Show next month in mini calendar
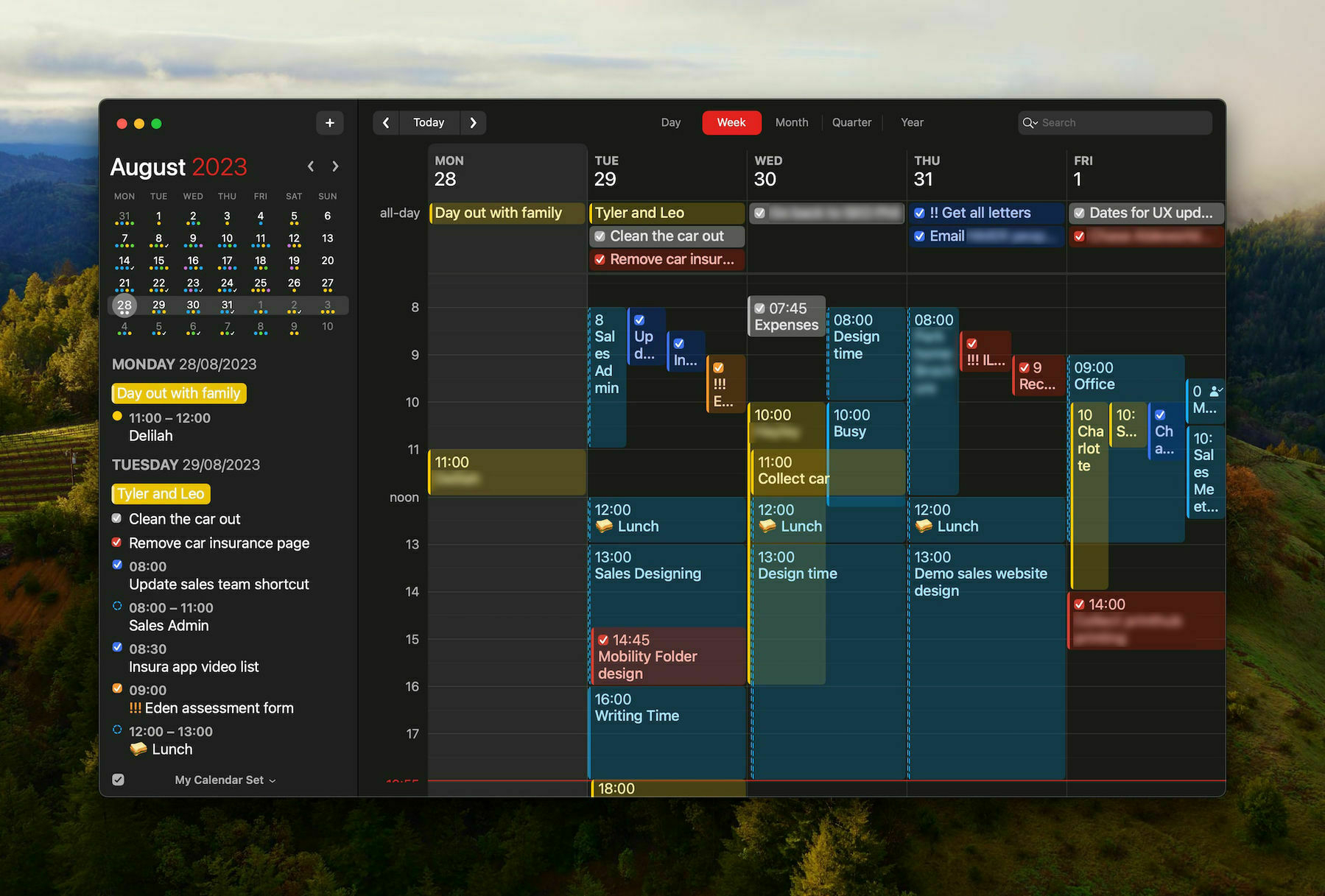This screenshot has width=1325, height=896. pyautogui.click(x=335, y=167)
